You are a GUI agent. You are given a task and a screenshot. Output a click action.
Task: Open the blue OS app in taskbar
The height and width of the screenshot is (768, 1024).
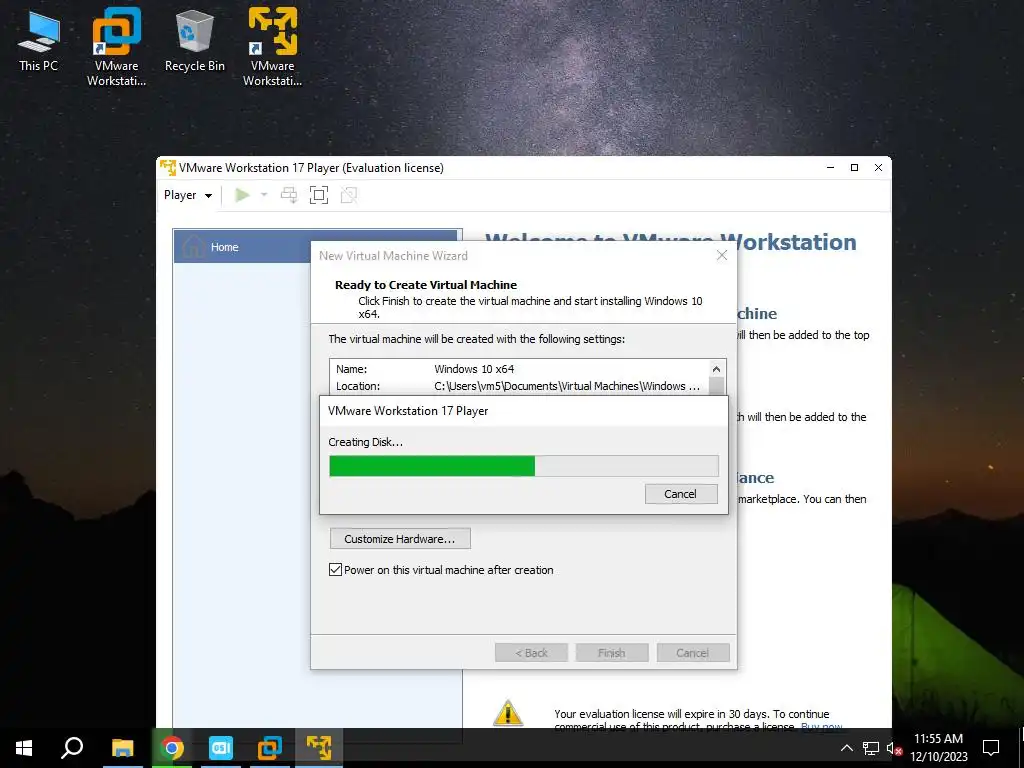(221, 748)
